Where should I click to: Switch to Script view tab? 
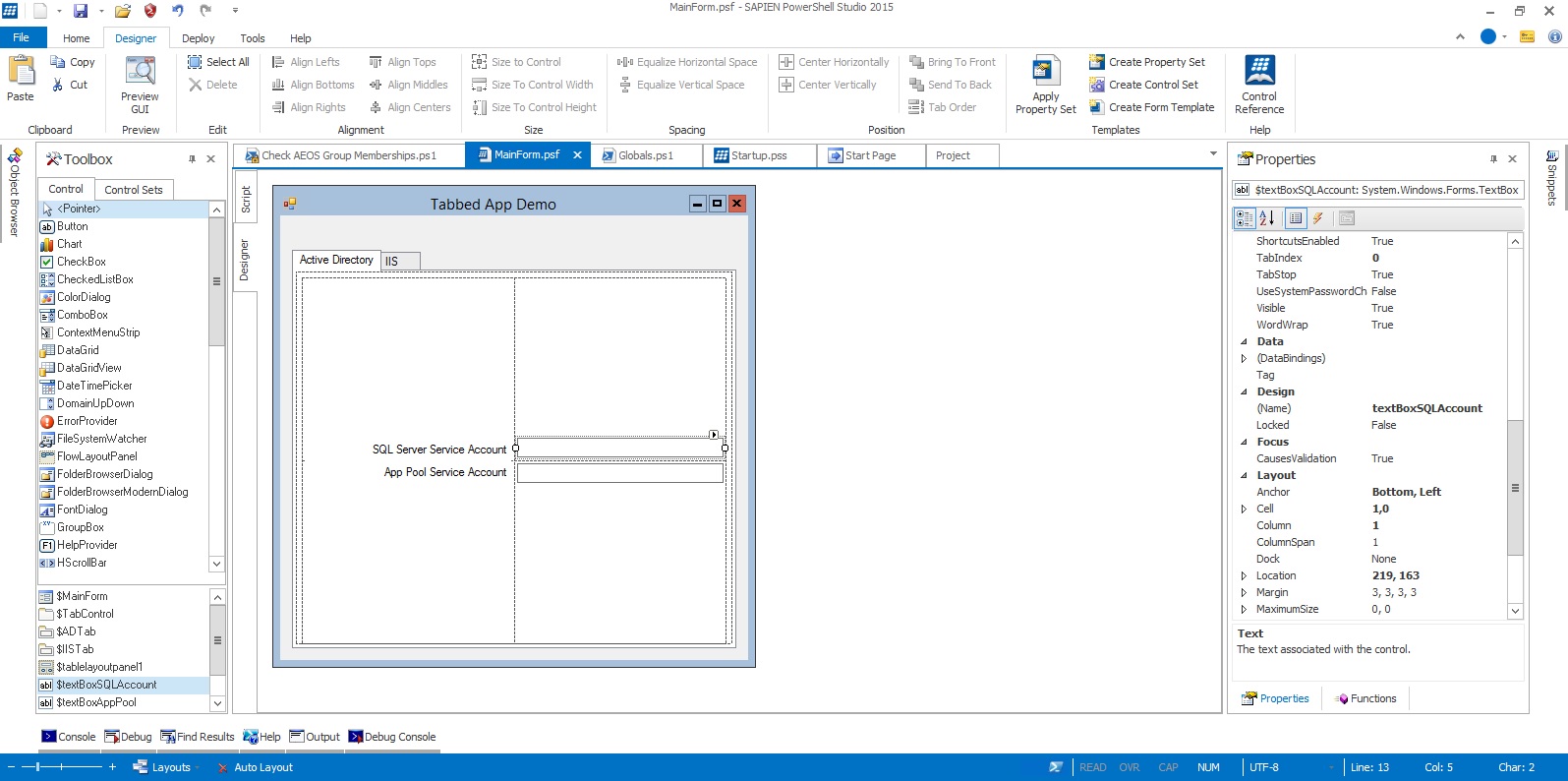[246, 198]
